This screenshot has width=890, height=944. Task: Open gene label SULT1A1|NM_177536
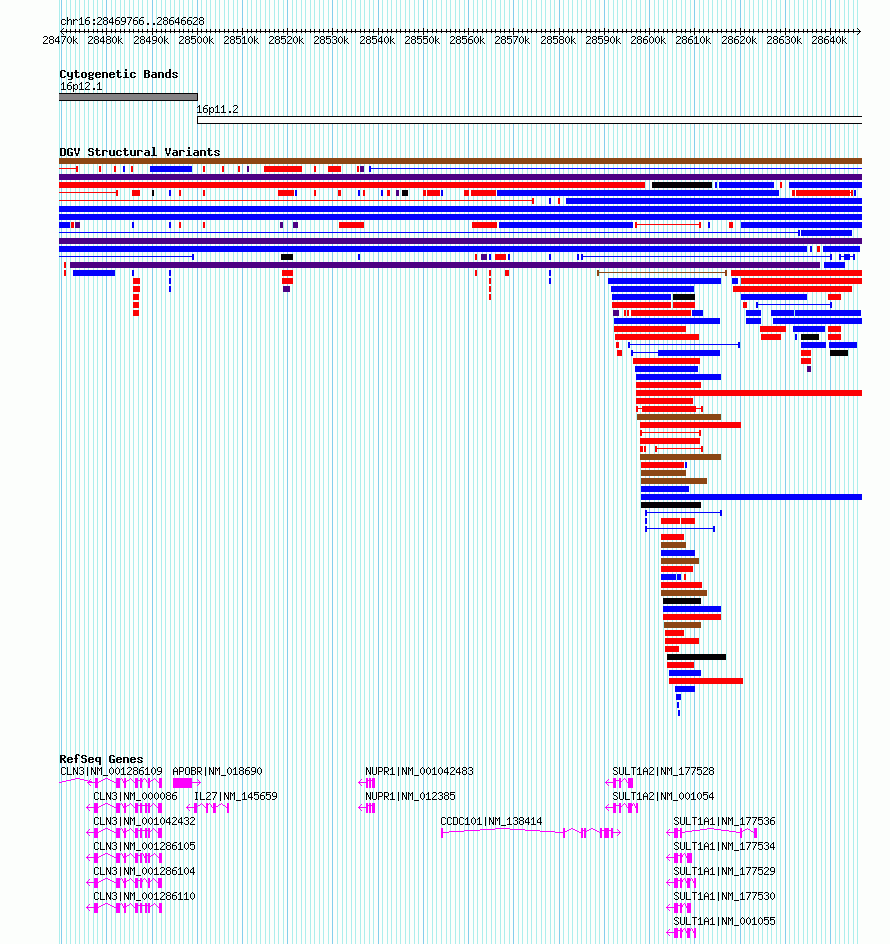tap(724, 821)
